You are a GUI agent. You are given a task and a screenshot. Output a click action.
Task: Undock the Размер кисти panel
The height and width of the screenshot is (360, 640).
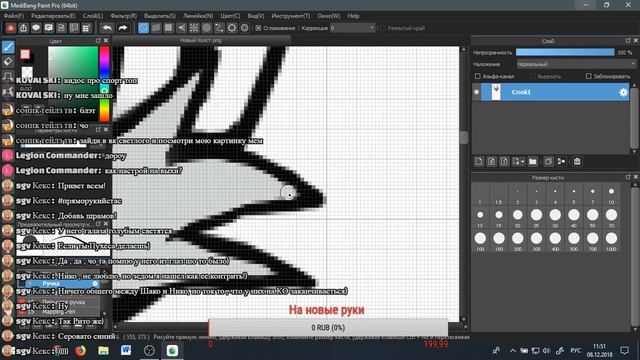click(x=628, y=177)
